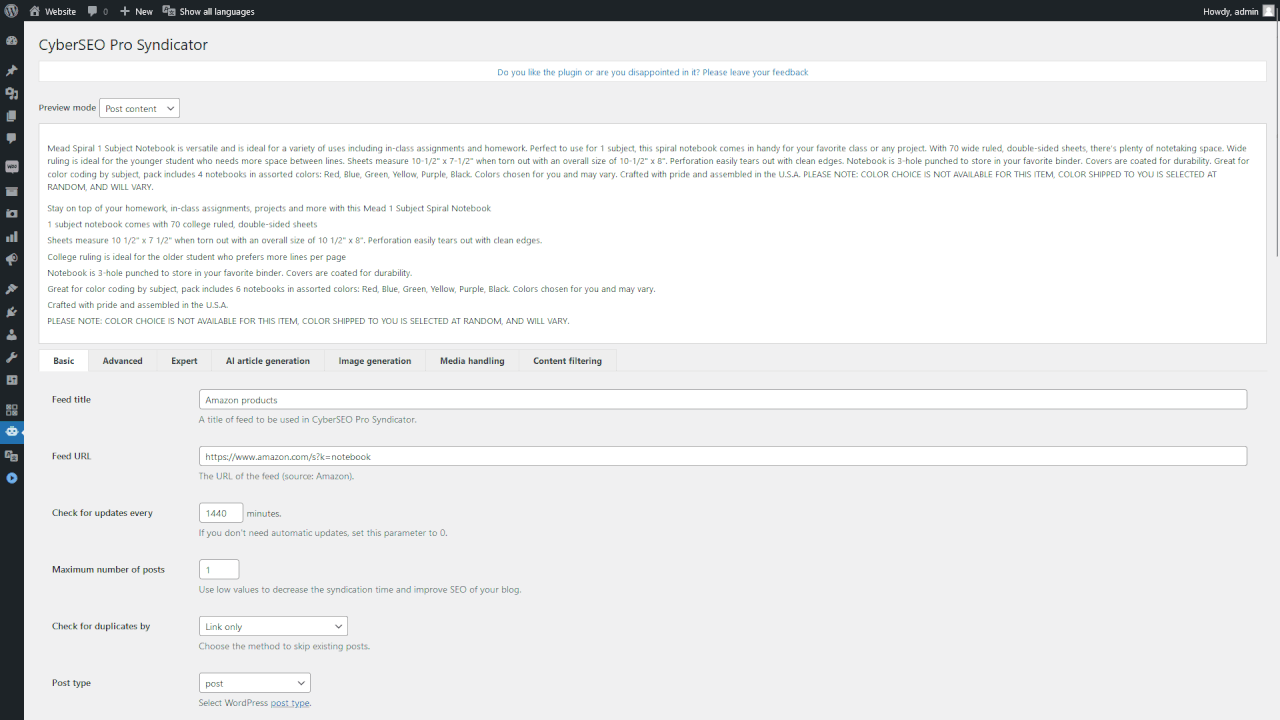Viewport: 1280px width, 720px height.
Task: Open the translation languages icon in sidebar
Action: pos(12,455)
